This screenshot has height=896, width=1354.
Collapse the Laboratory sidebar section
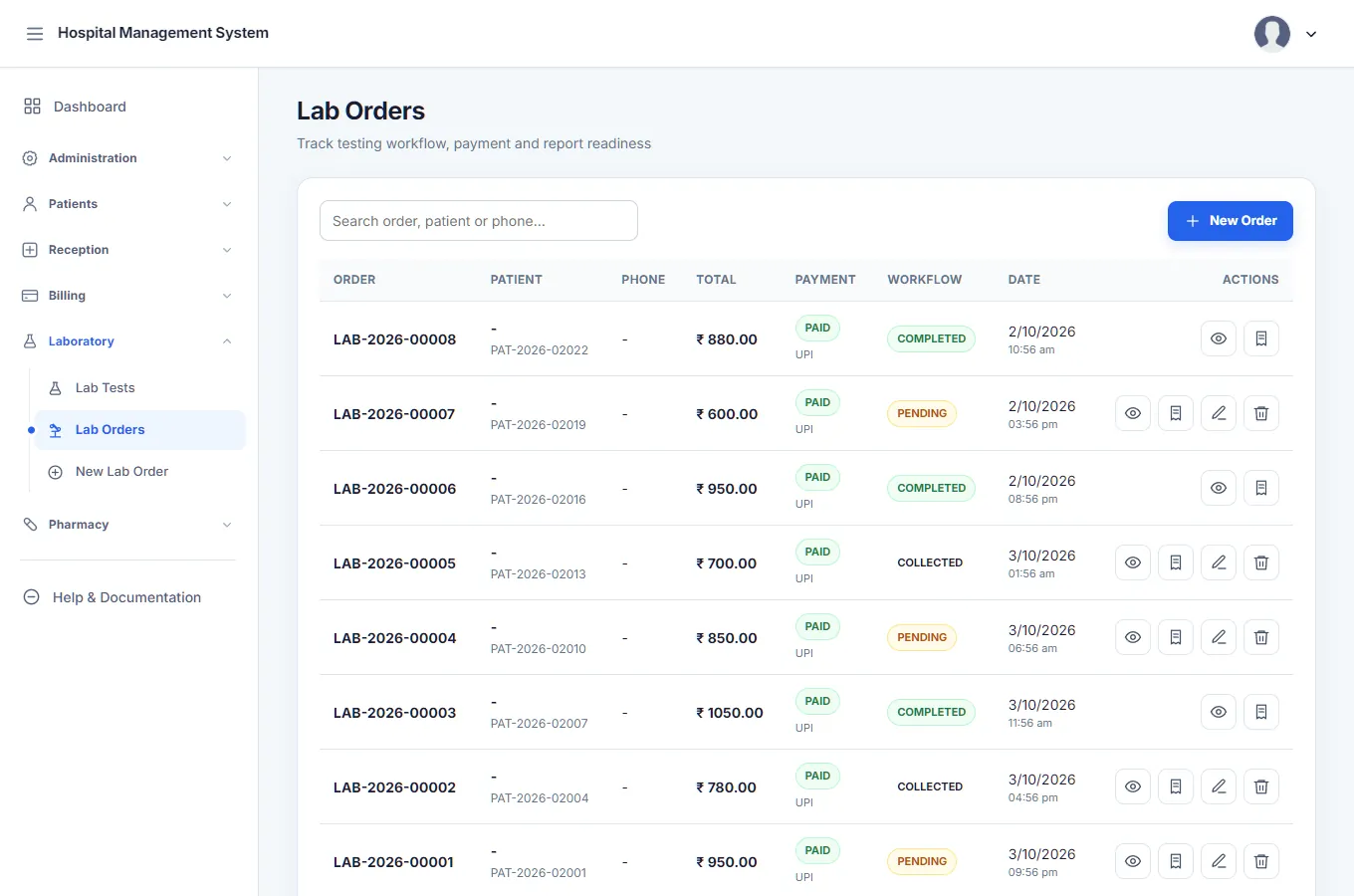pos(127,341)
